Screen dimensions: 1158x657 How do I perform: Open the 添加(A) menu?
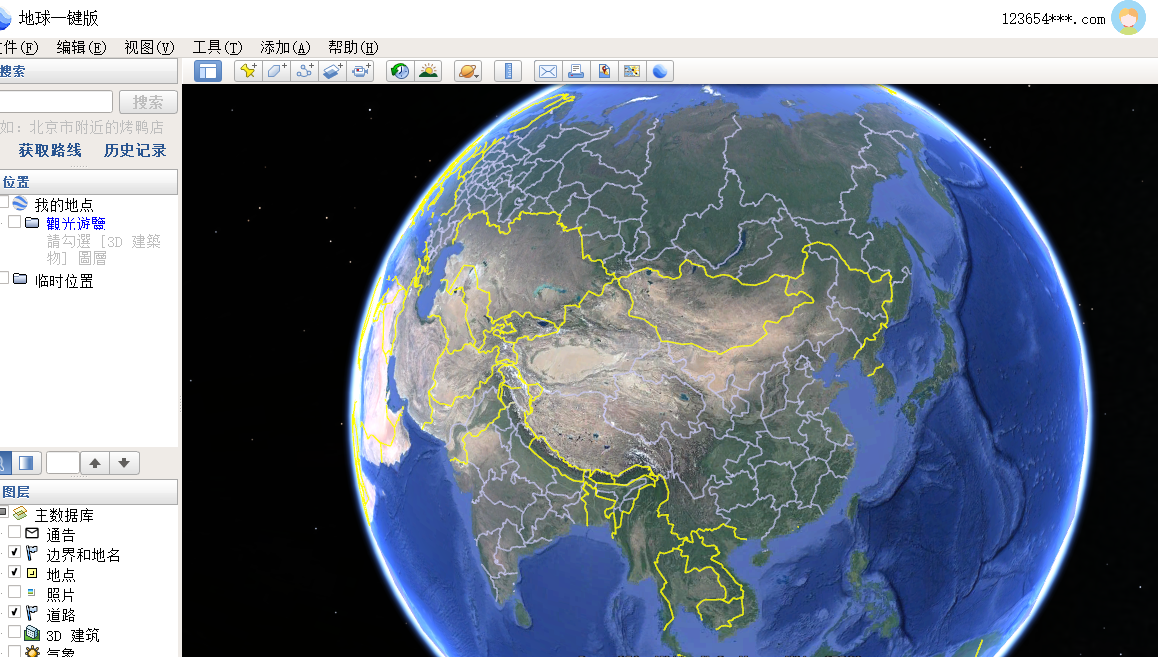(285, 47)
